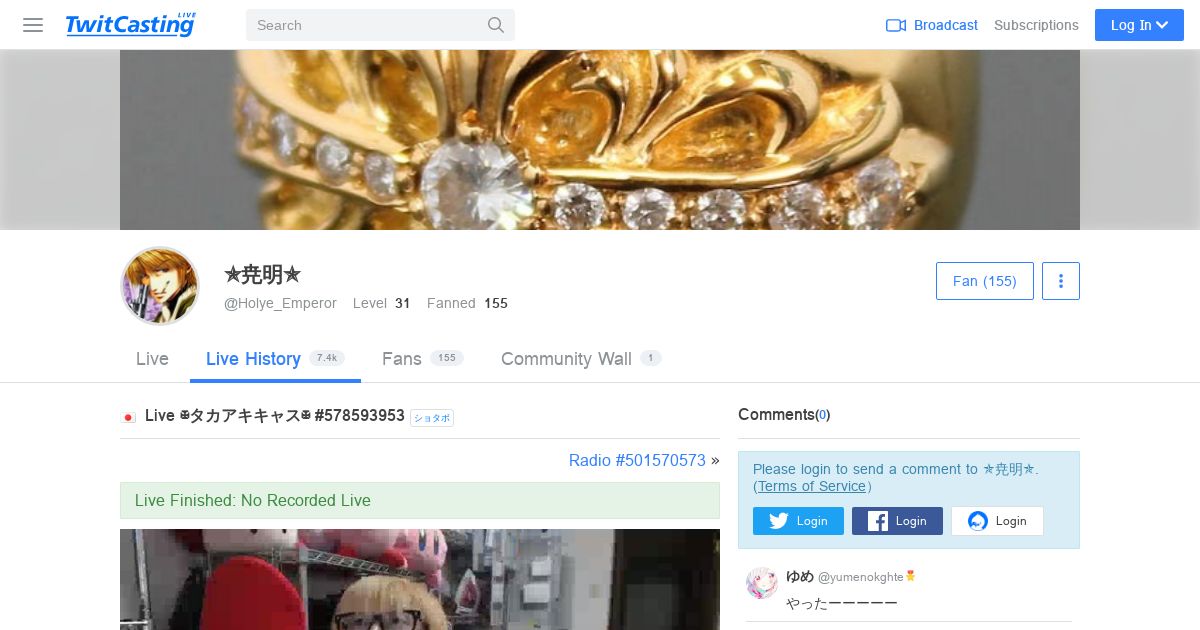The height and width of the screenshot is (630, 1200).
Task: Switch to the Live tab
Action: (152, 359)
